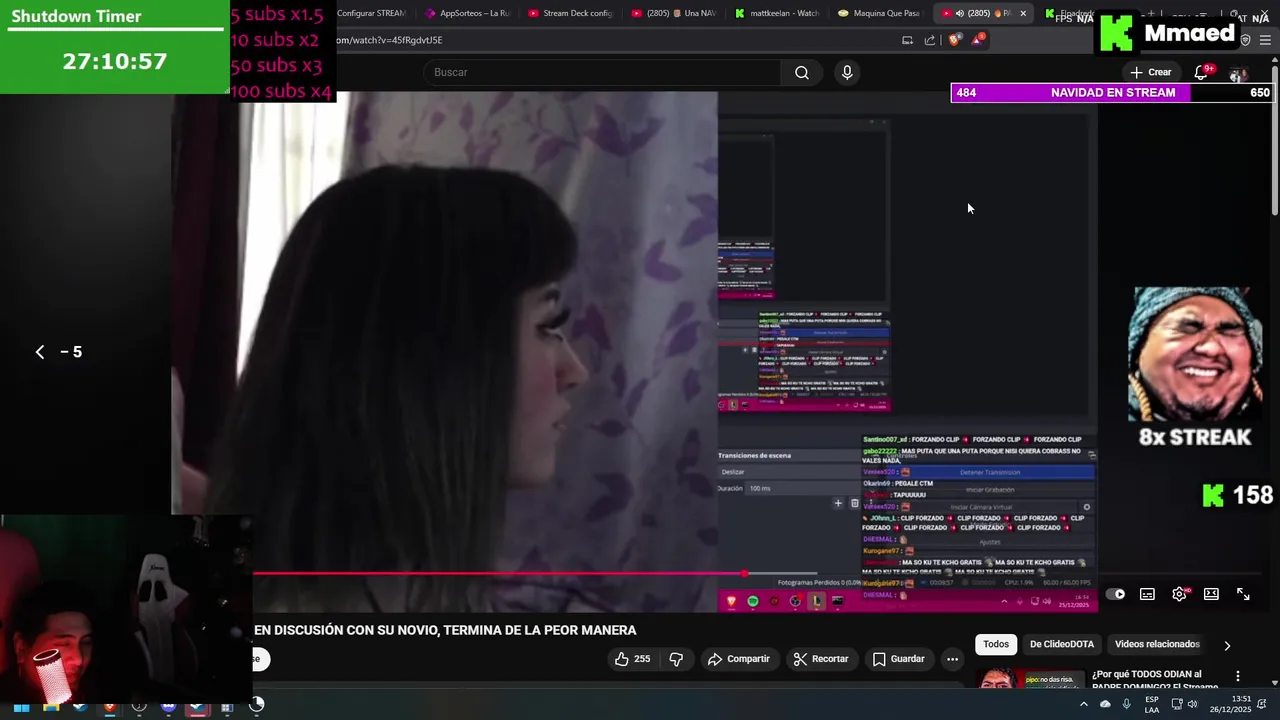This screenshot has width=1280, height=720.
Task: Expand next filter chips arrow
Action: (1227, 646)
